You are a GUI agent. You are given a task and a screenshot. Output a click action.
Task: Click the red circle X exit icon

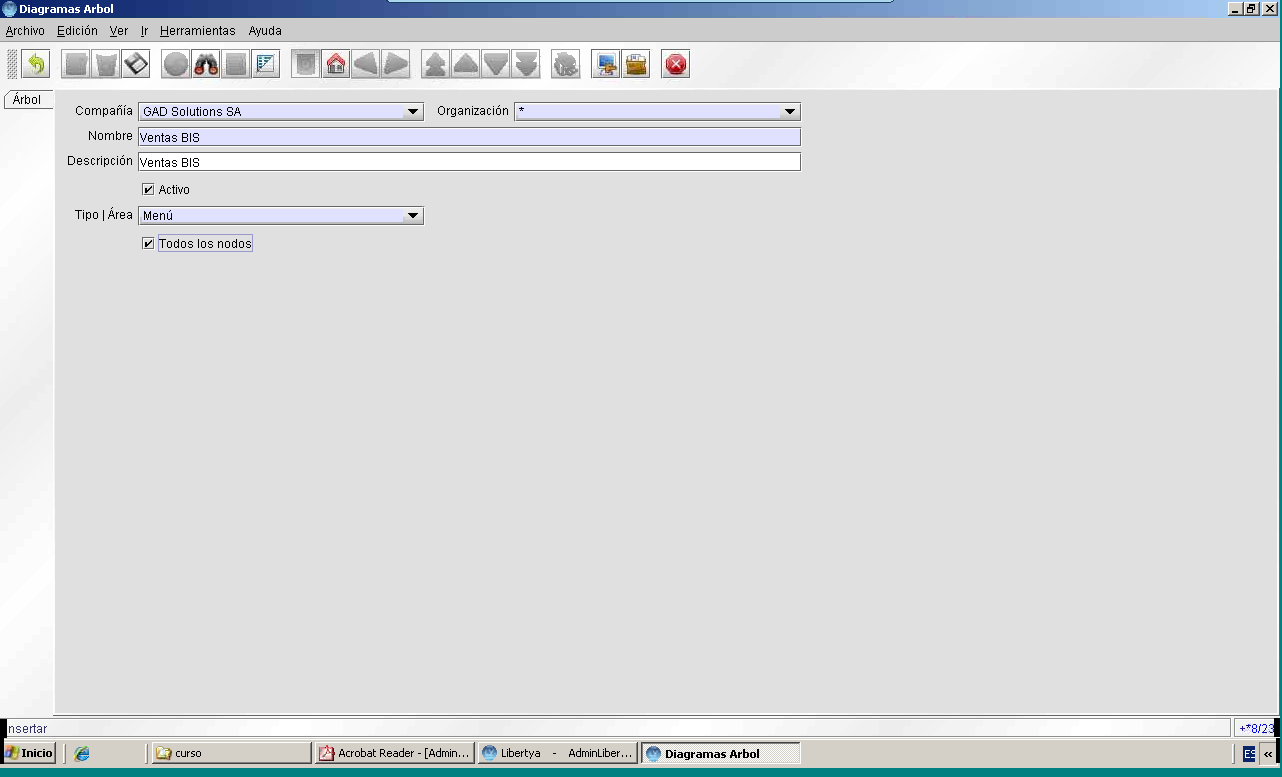pyautogui.click(x=676, y=65)
